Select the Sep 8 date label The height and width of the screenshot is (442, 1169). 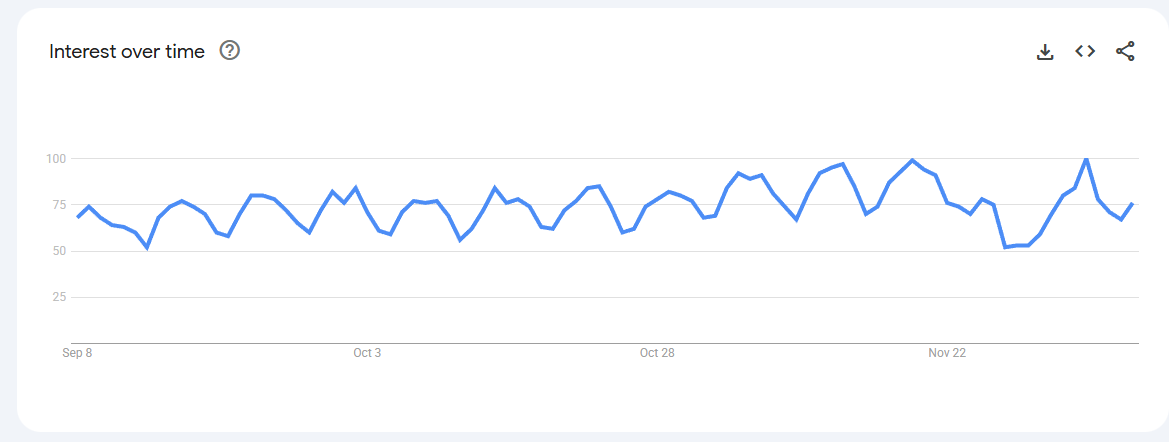point(77,353)
